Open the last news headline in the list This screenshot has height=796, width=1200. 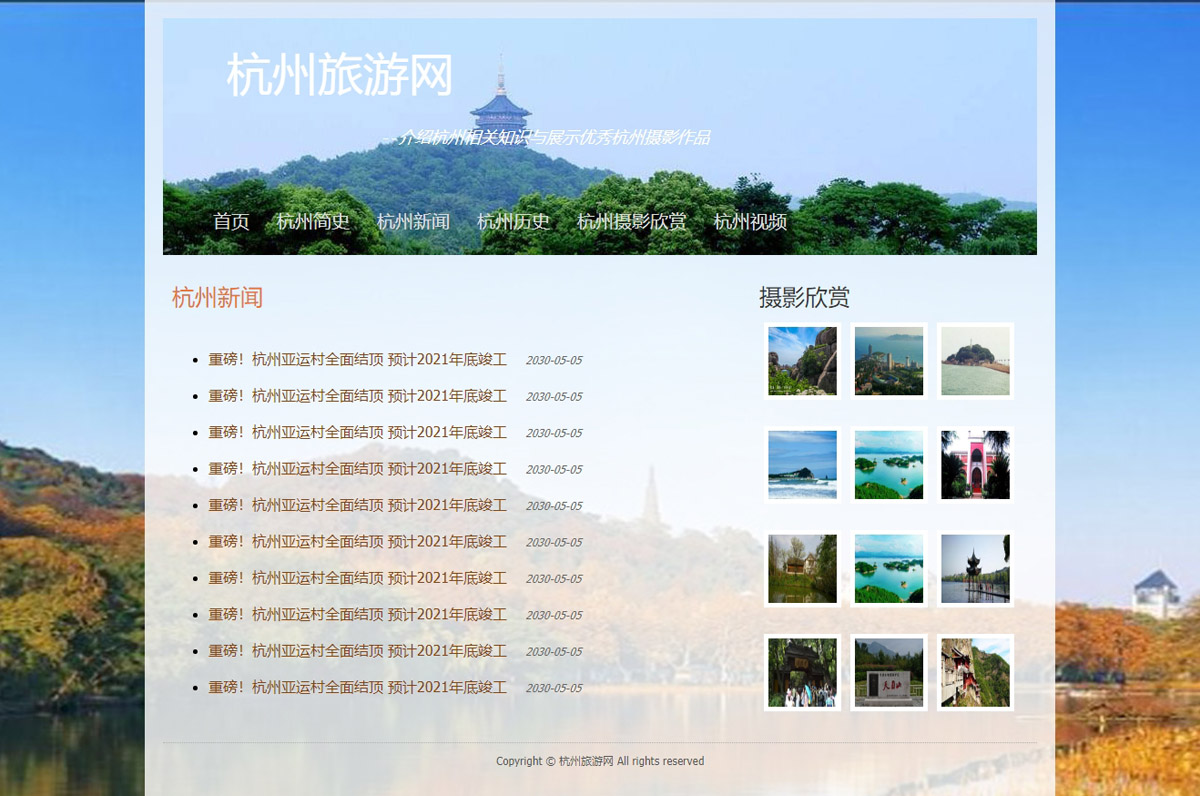click(x=357, y=687)
